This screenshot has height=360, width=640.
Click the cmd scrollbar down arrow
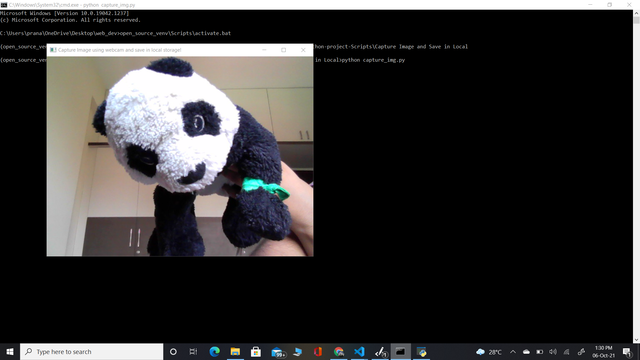click(x=636, y=340)
